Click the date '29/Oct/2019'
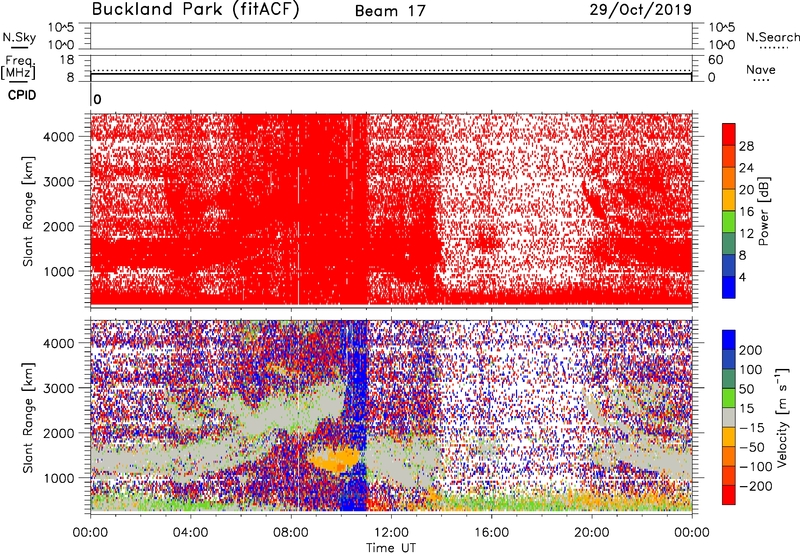This screenshot has width=800, height=554. coord(641,10)
